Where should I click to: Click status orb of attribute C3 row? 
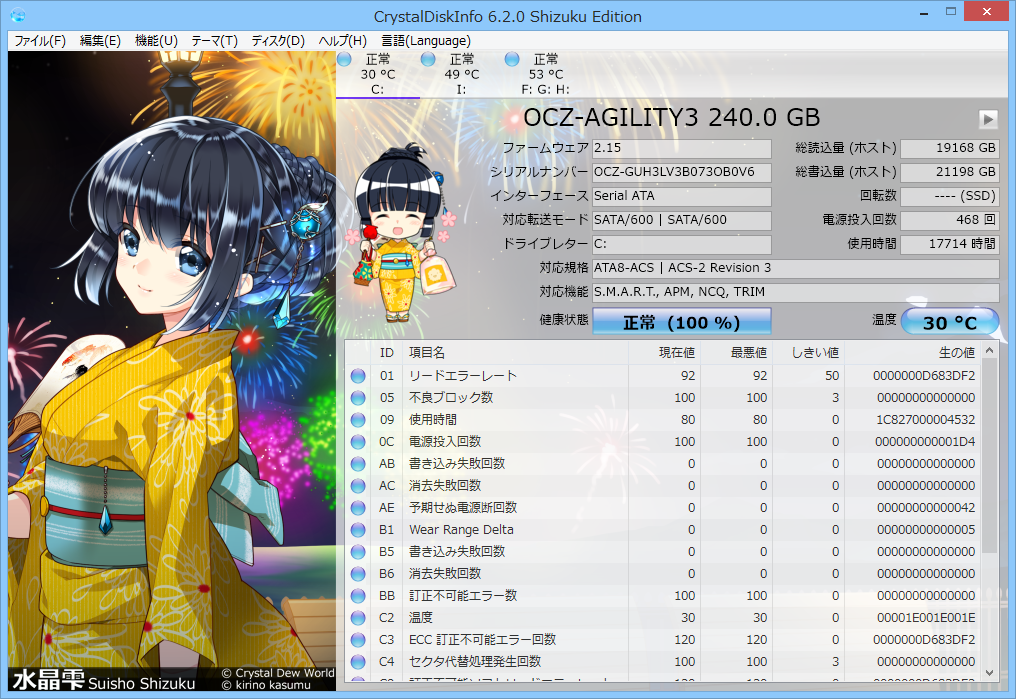358,640
